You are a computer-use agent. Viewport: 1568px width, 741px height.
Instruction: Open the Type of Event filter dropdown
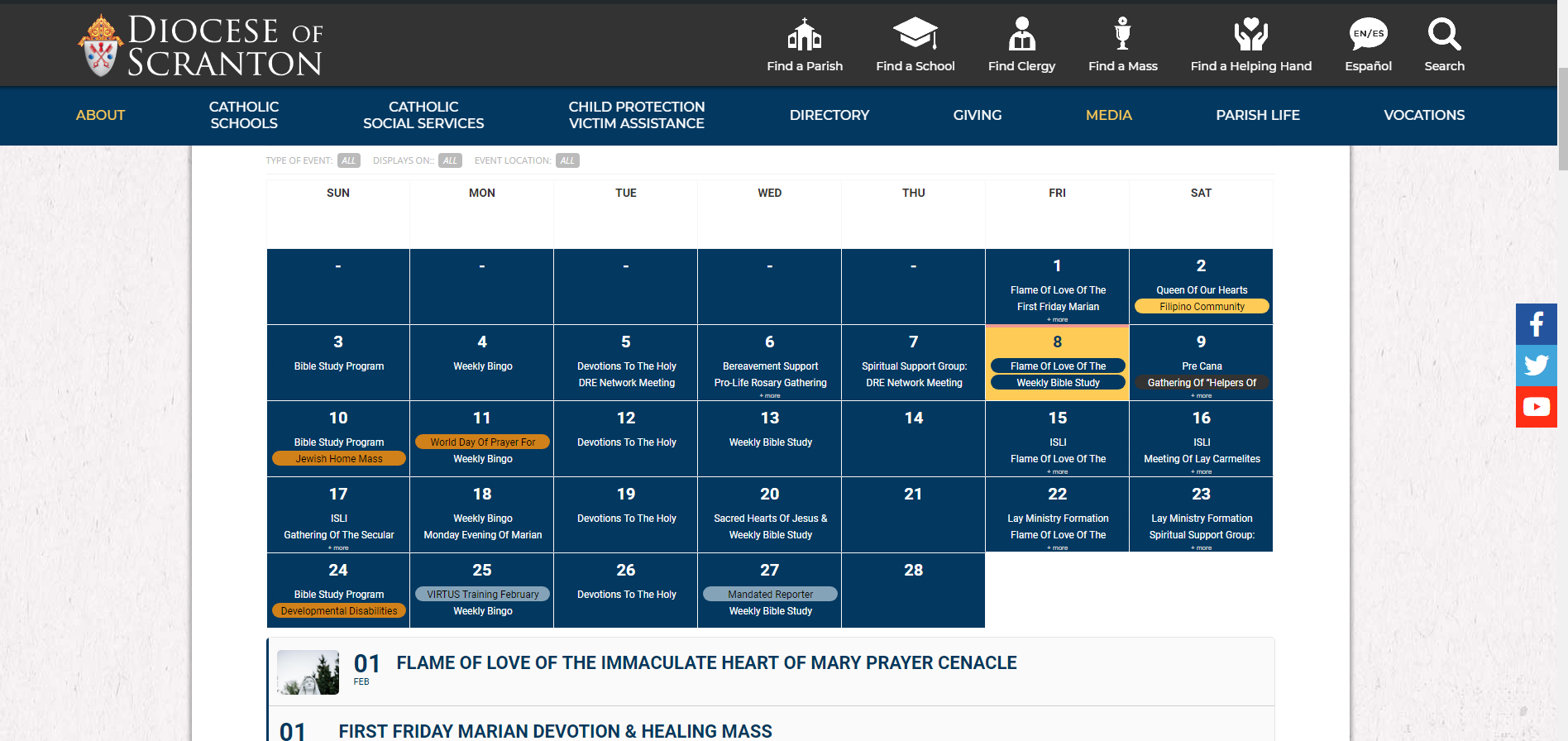pyautogui.click(x=349, y=160)
